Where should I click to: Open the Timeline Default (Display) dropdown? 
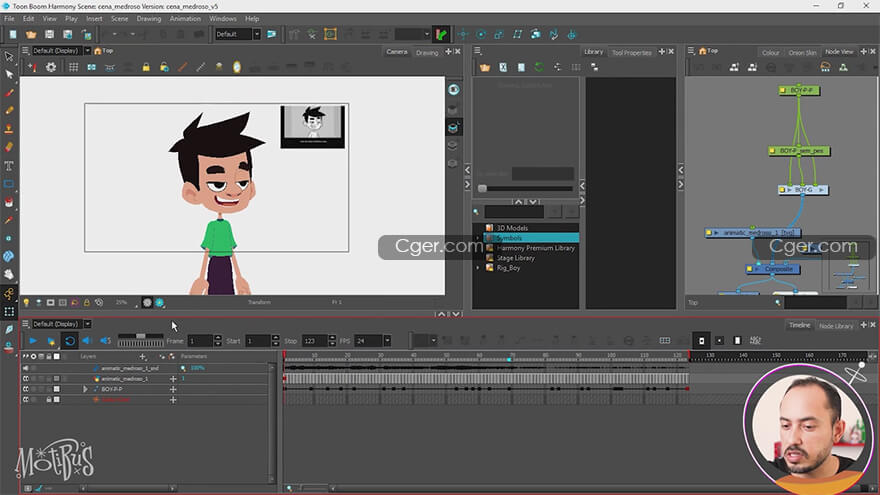click(x=88, y=324)
